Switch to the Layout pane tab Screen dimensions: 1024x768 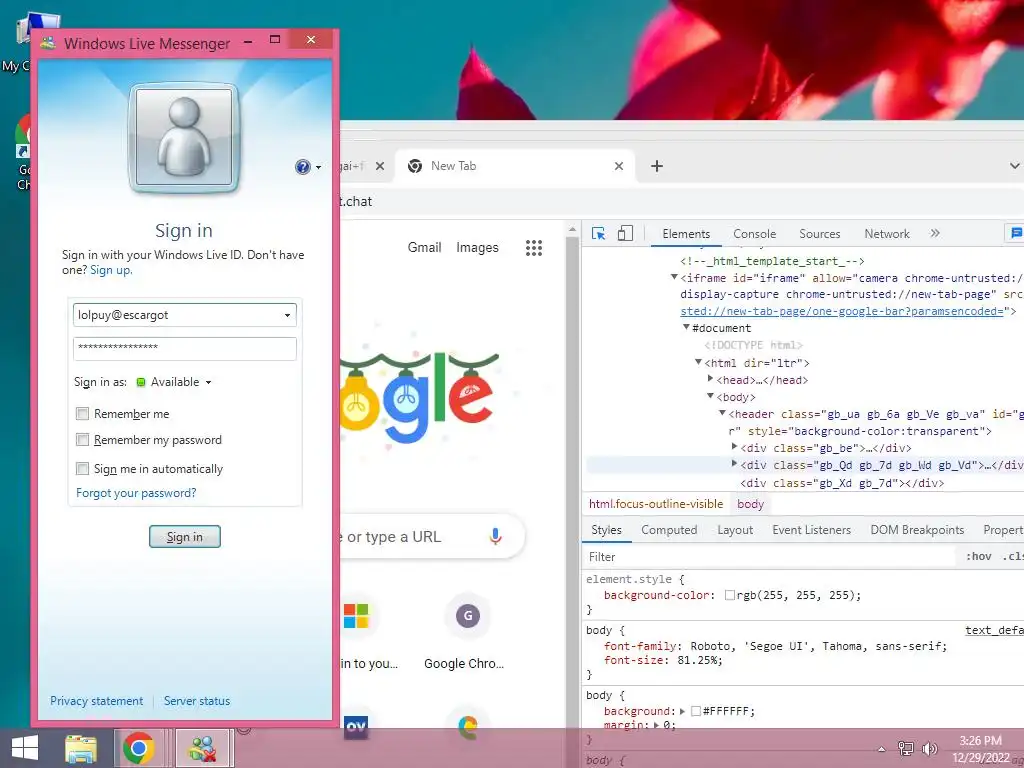pyautogui.click(x=735, y=530)
